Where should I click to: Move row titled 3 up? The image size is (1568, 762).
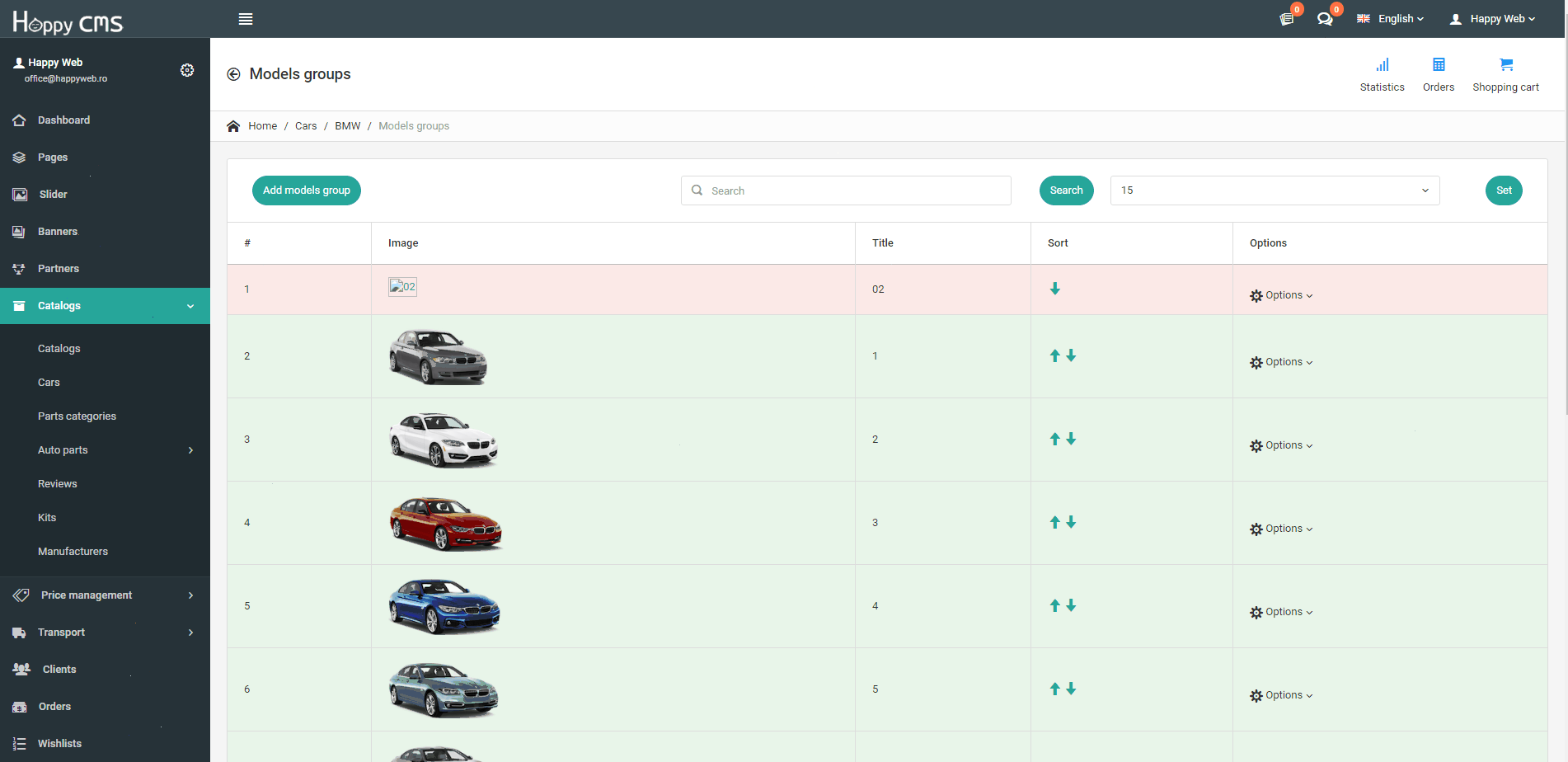click(1054, 522)
